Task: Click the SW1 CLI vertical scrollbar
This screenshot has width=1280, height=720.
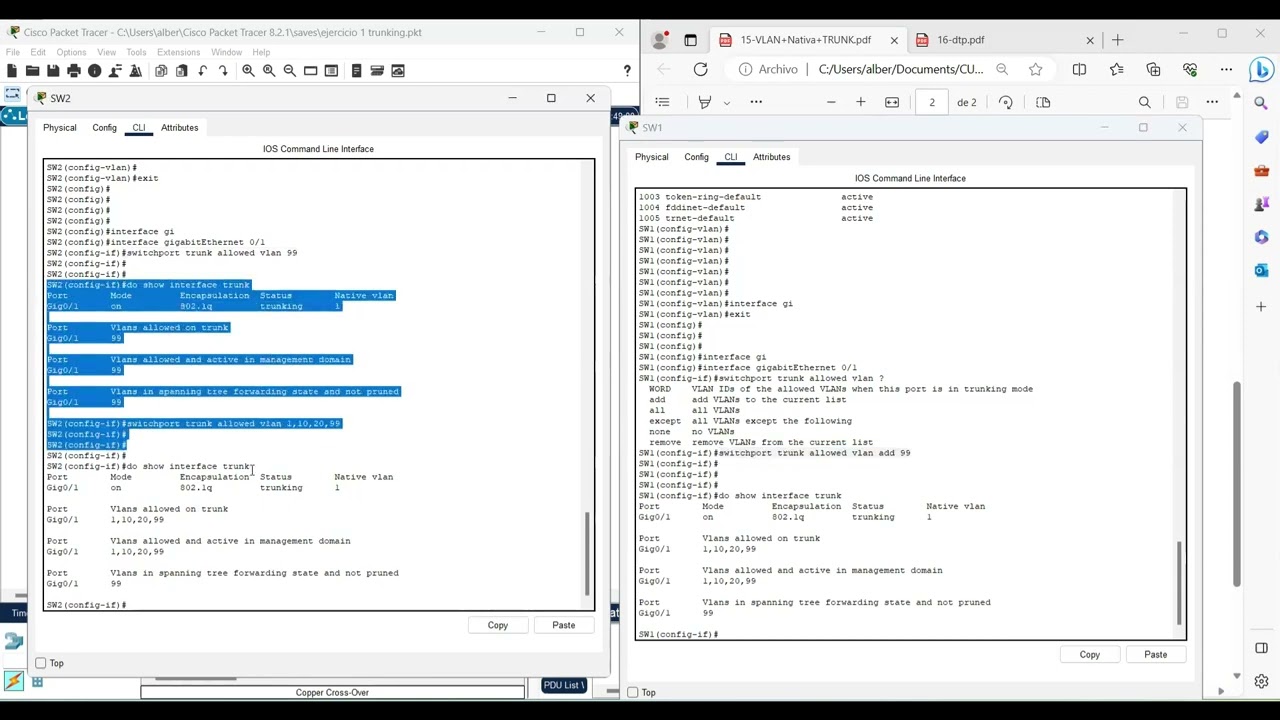Action: tap(1179, 583)
